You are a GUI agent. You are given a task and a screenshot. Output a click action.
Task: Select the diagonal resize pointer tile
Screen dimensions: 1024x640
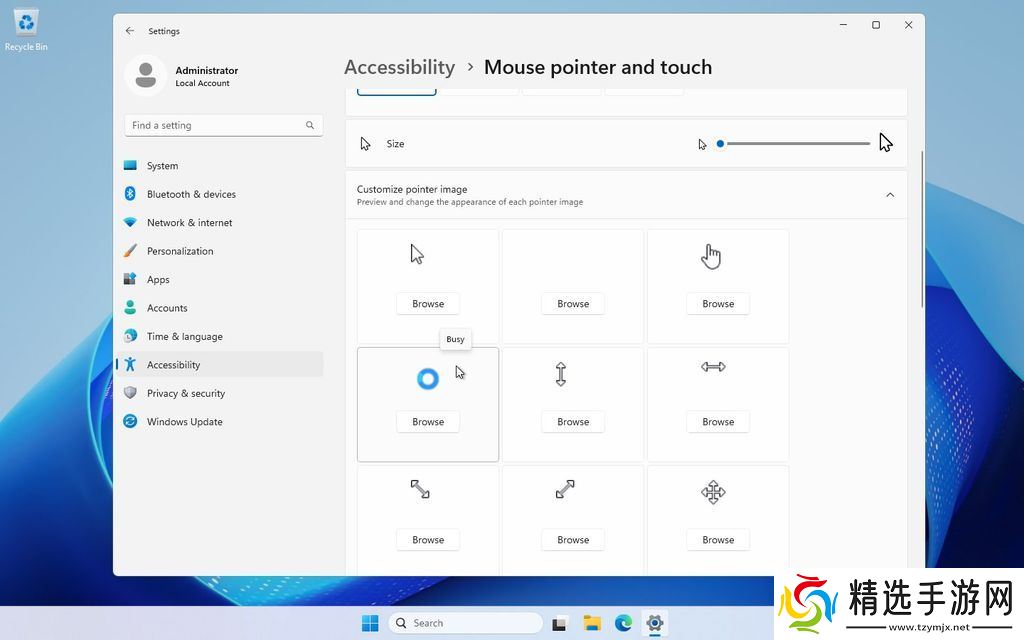pyautogui.click(x=420, y=489)
